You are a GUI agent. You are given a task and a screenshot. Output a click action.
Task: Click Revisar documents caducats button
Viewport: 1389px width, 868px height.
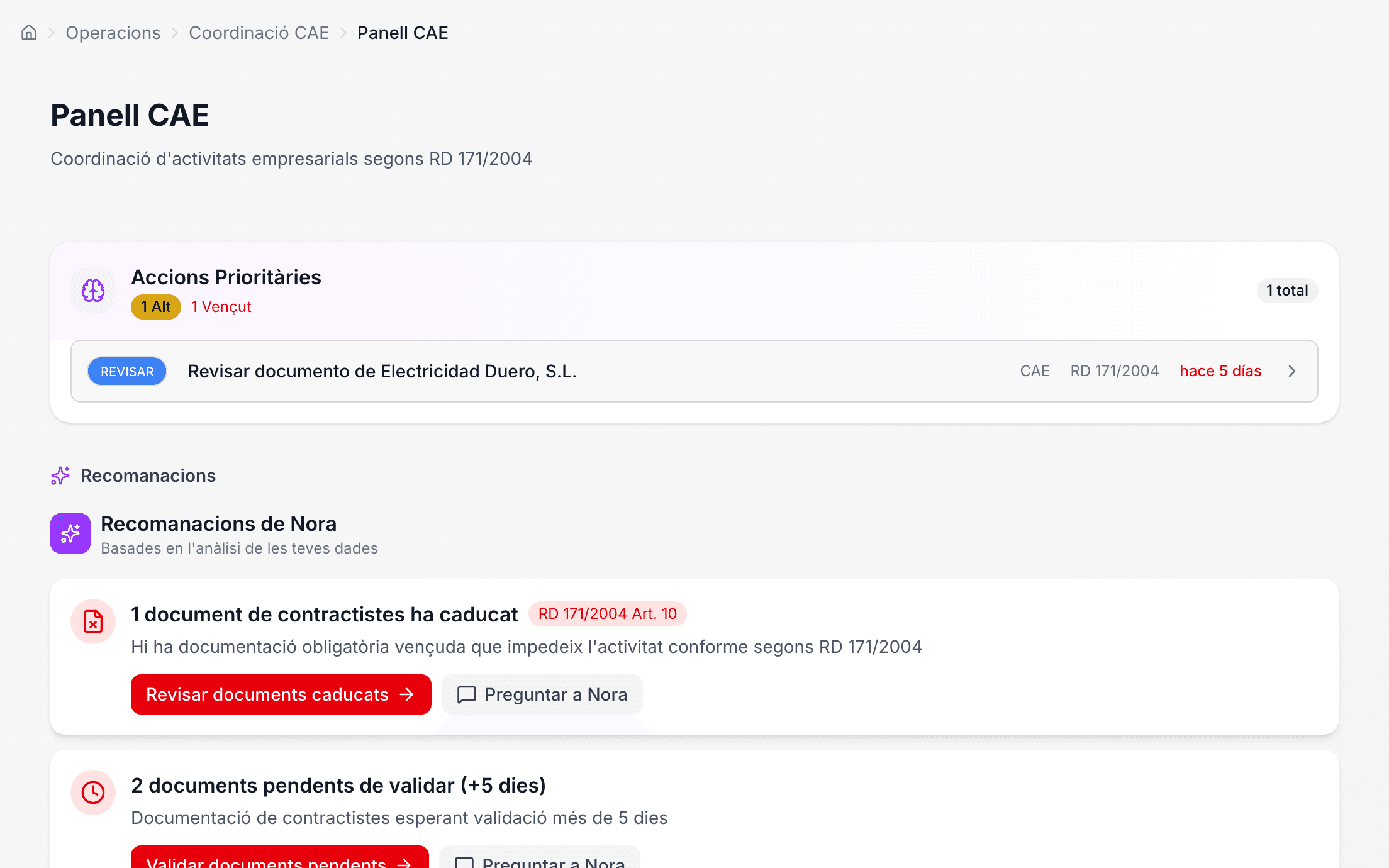[x=281, y=694]
